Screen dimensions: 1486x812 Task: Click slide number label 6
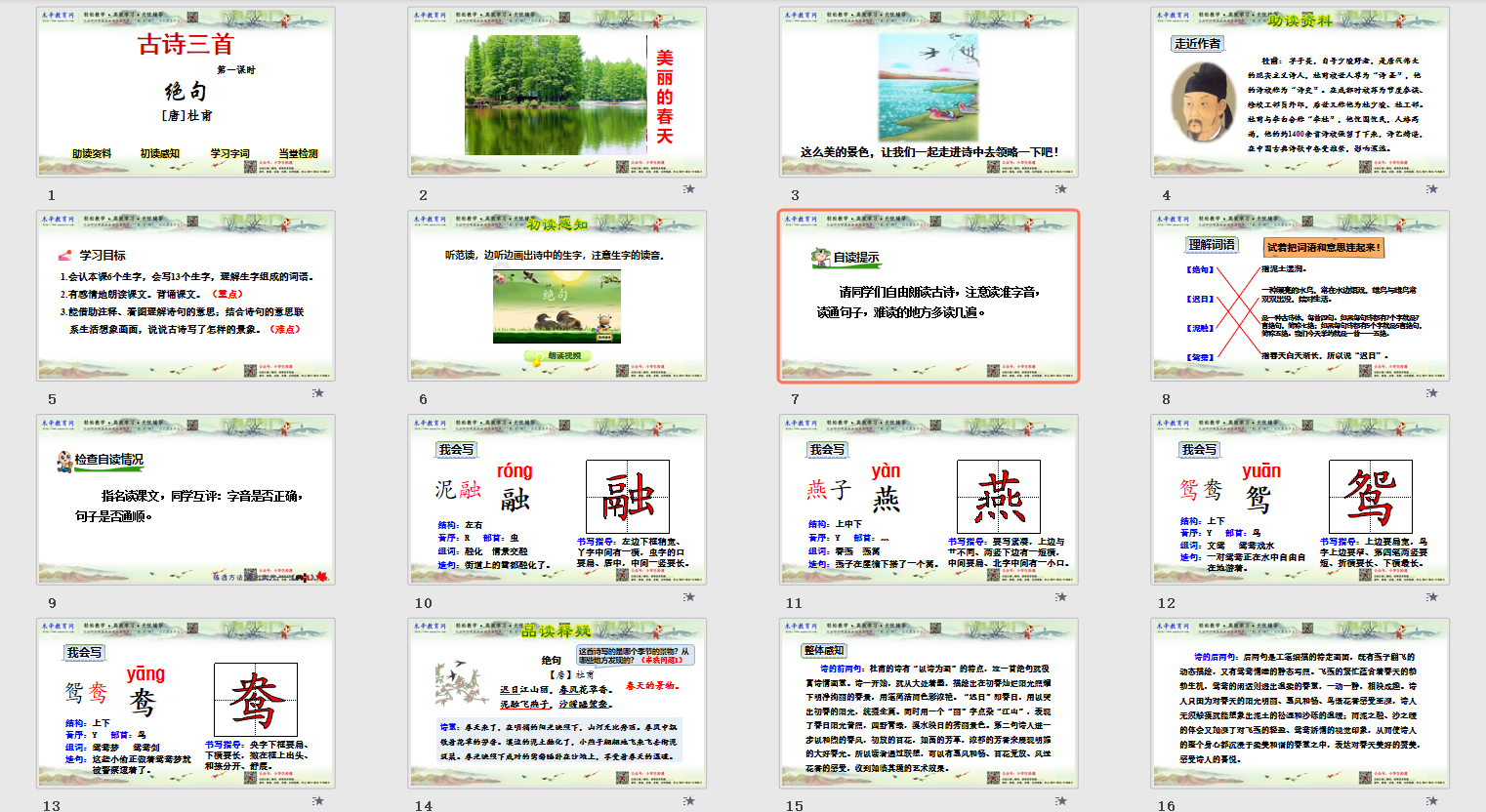(x=424, y=399)
